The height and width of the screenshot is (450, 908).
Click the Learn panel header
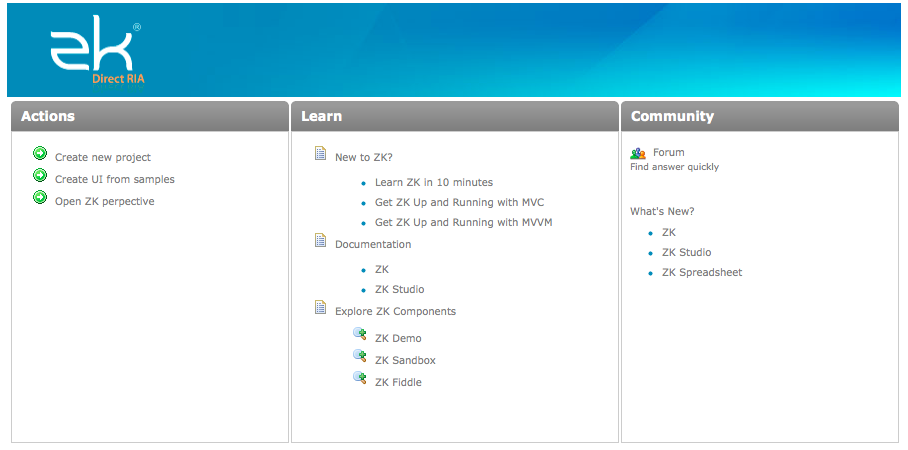[x=455, y=116]
